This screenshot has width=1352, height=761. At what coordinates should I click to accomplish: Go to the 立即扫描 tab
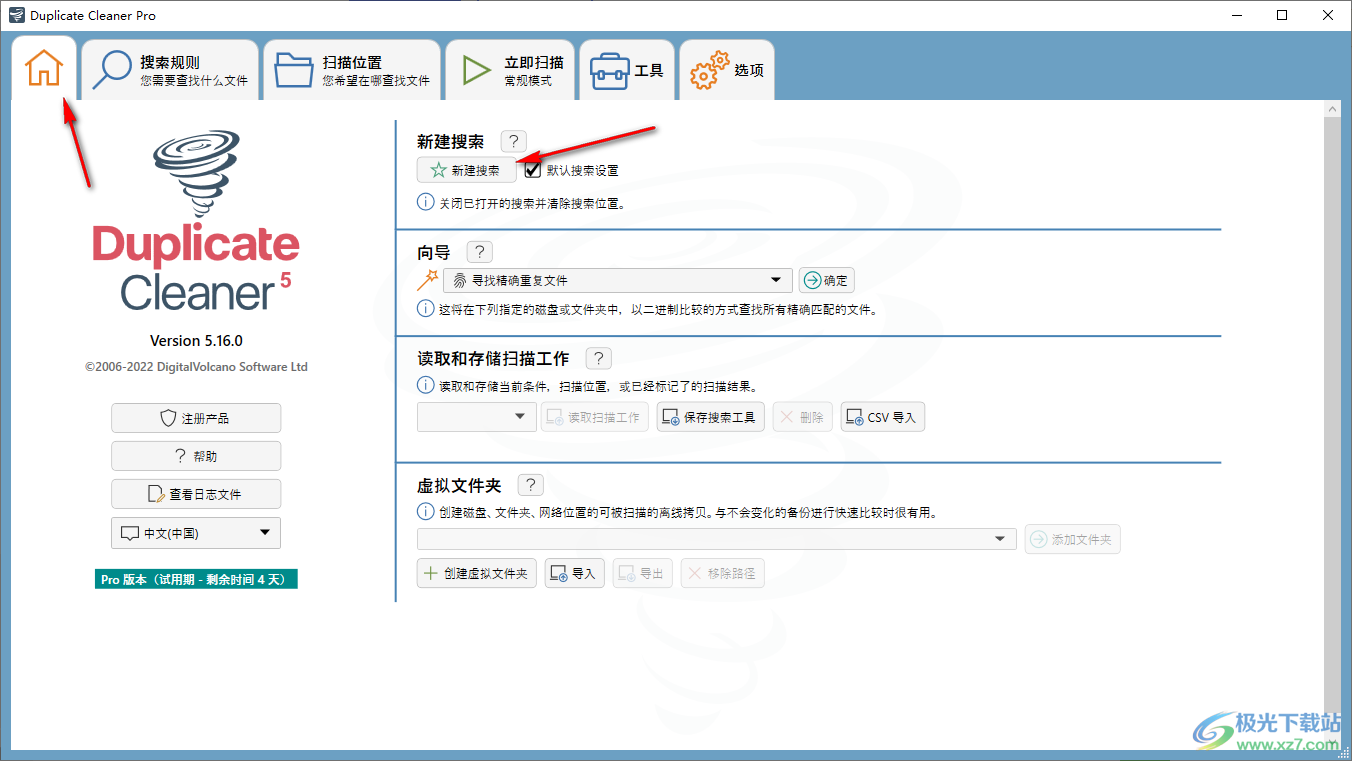pyautogui.click(x=511, y=70)
